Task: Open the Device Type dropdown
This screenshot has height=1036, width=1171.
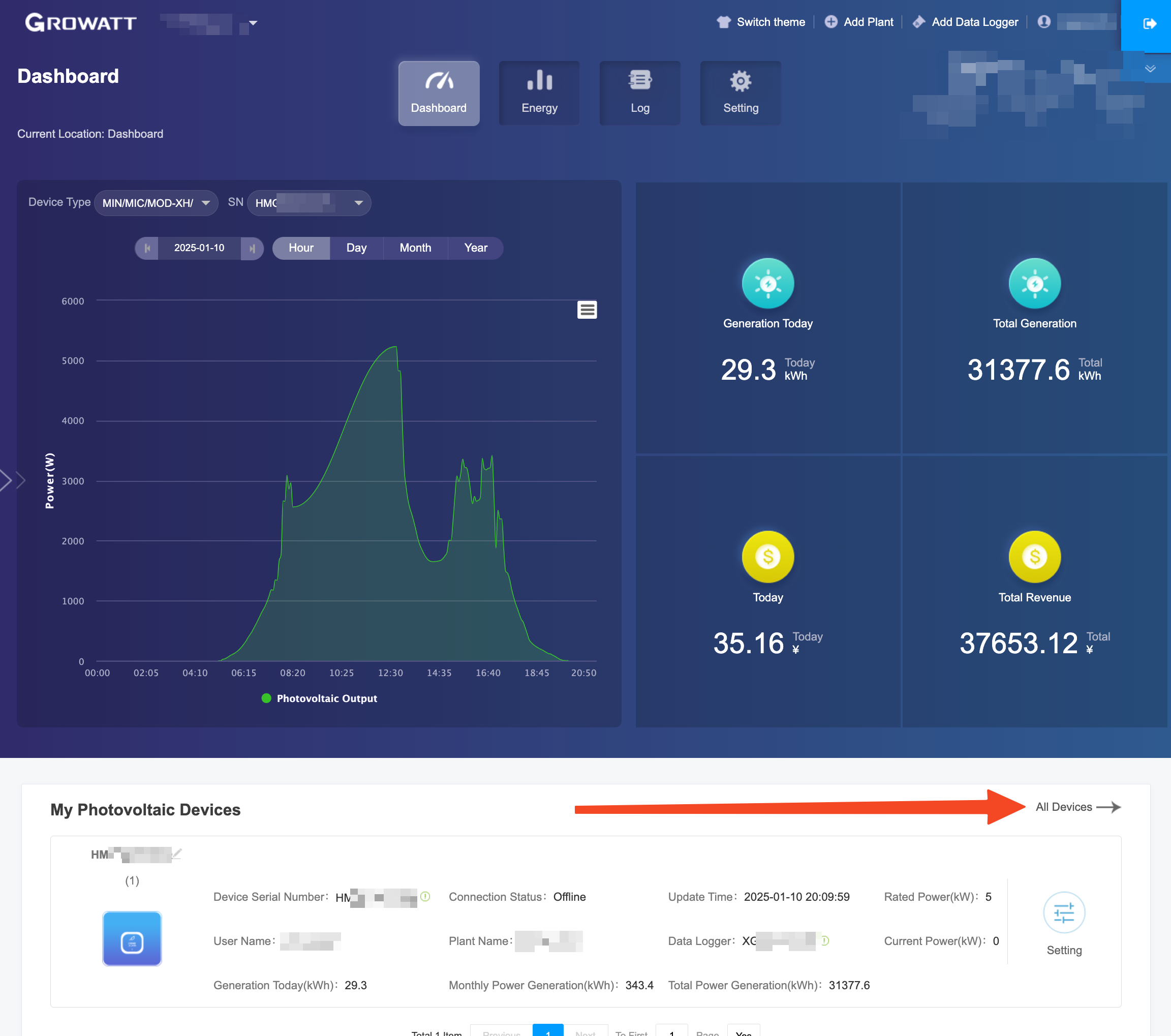Action: [156, 203]
